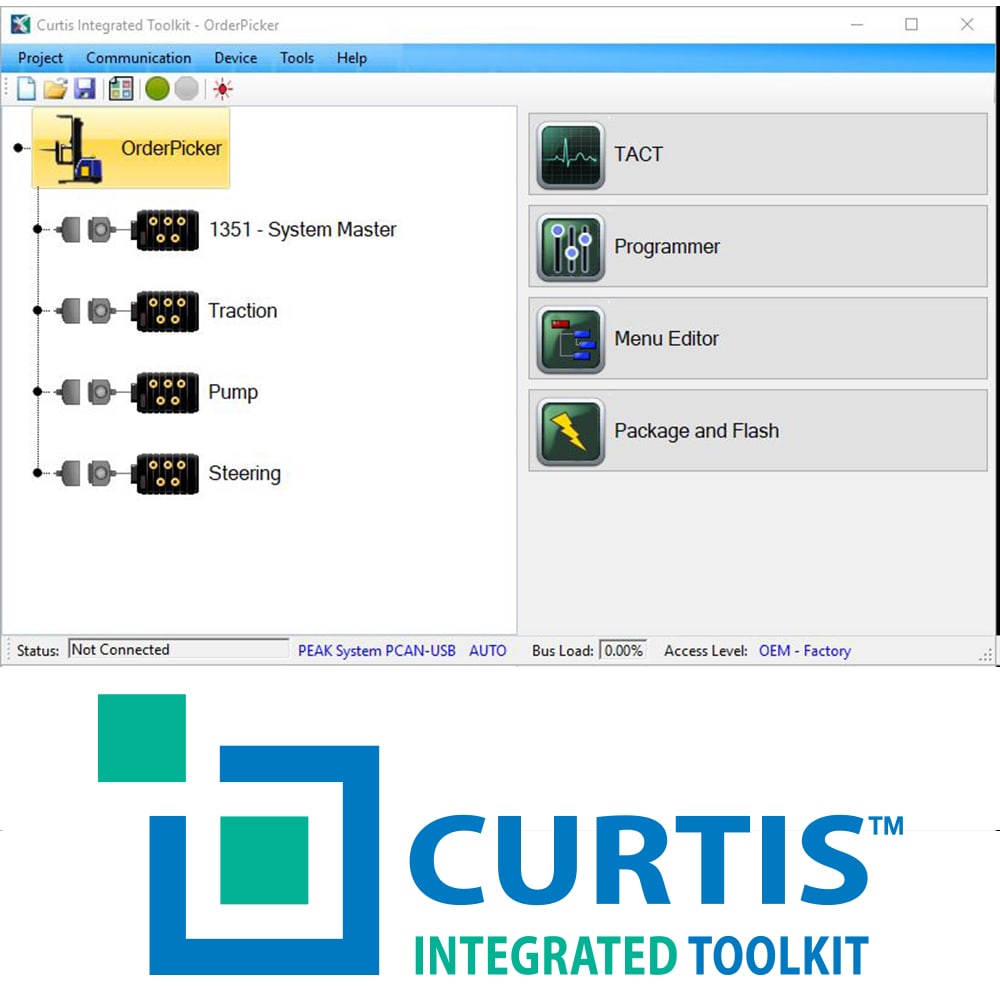Click the AUTO baud rate status text
The image size is (1000, 1000).
(x=488, y=651)
